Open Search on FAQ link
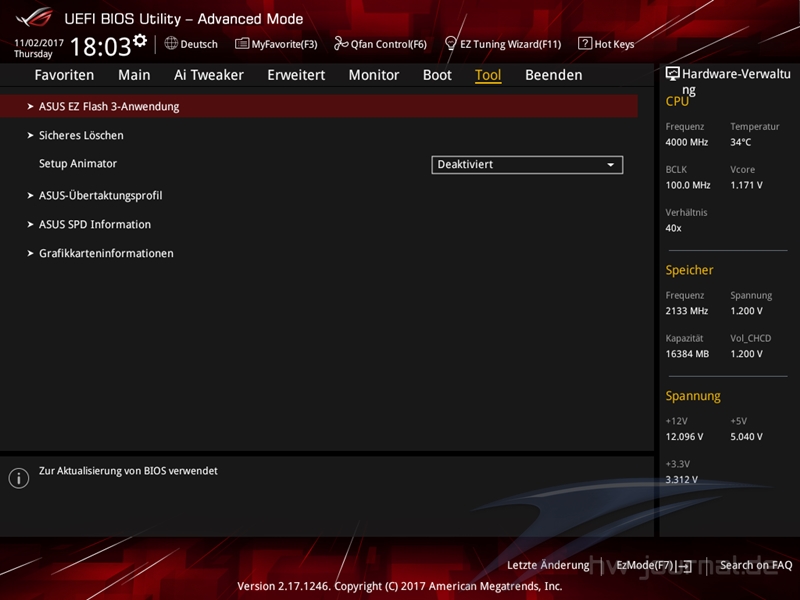 click(756, 565)
